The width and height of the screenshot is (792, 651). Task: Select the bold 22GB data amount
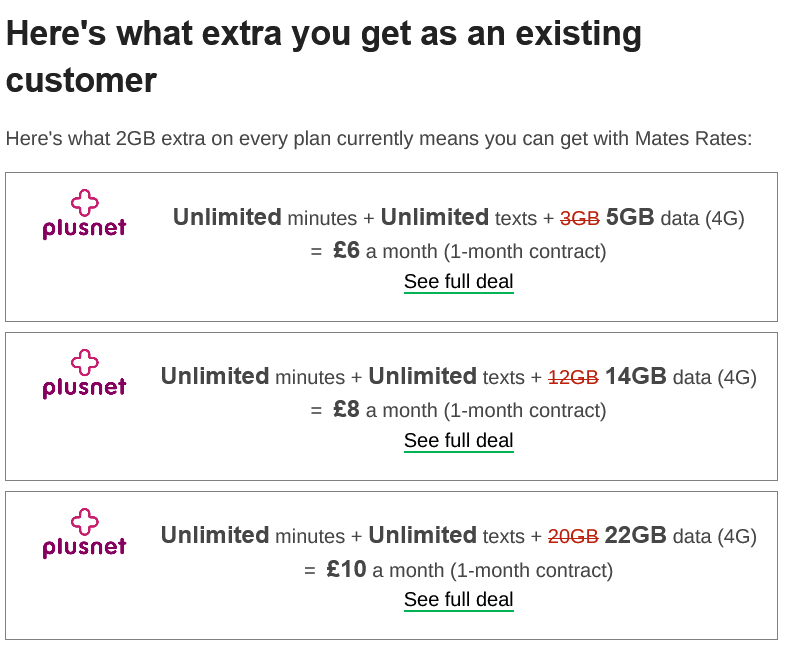pyautogui.click(x=635, y=535)
